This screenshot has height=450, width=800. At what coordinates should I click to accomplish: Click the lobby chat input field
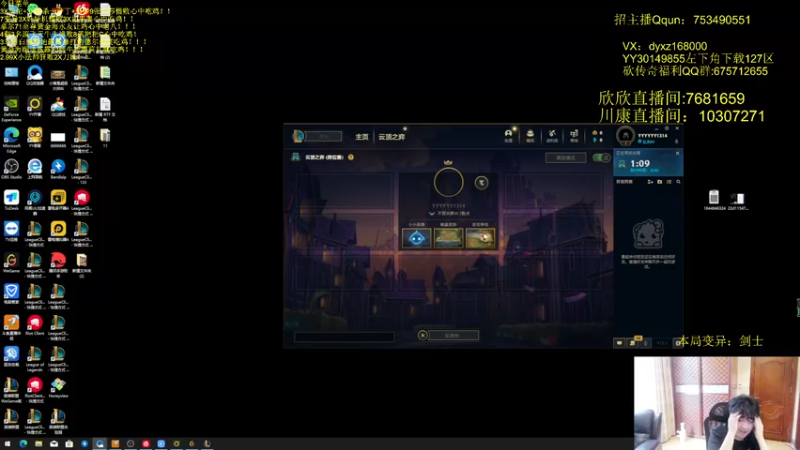(344, 337)
